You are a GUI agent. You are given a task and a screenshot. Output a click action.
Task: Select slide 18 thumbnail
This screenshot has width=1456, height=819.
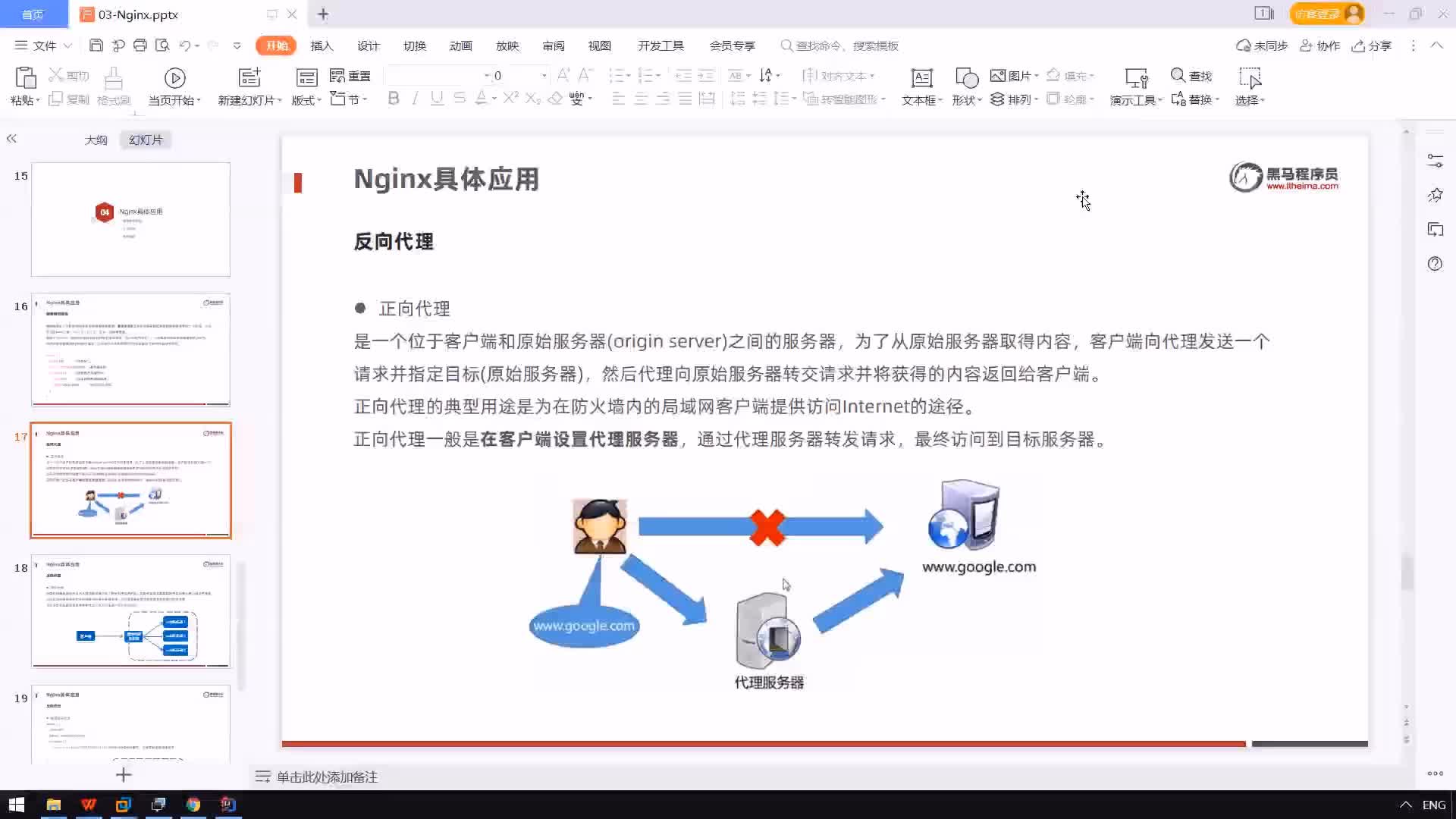click(130, 611)
